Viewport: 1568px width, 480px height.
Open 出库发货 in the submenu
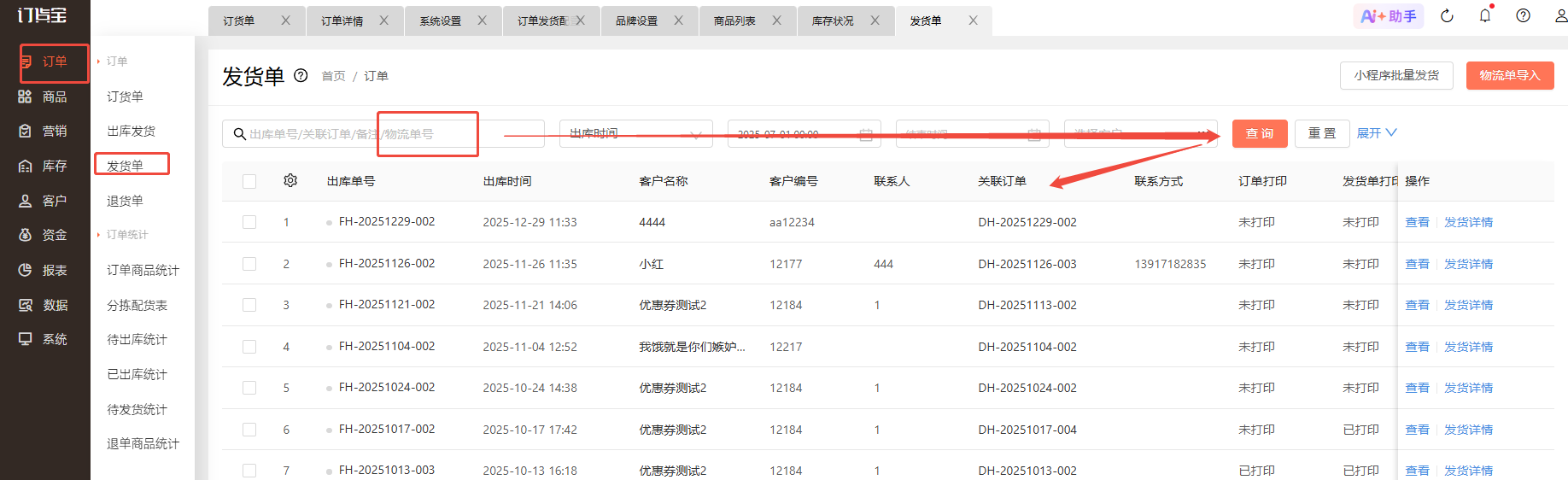[132, 131]
